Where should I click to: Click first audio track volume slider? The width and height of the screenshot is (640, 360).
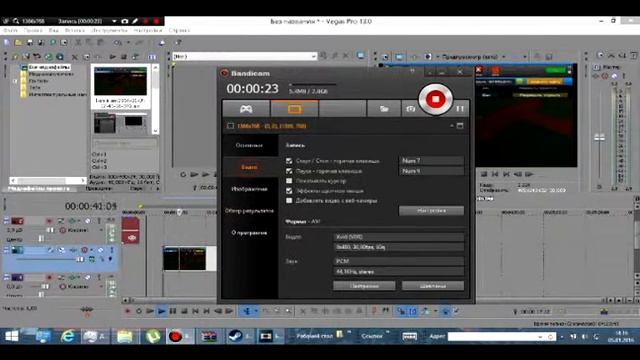tap(50, 230)
